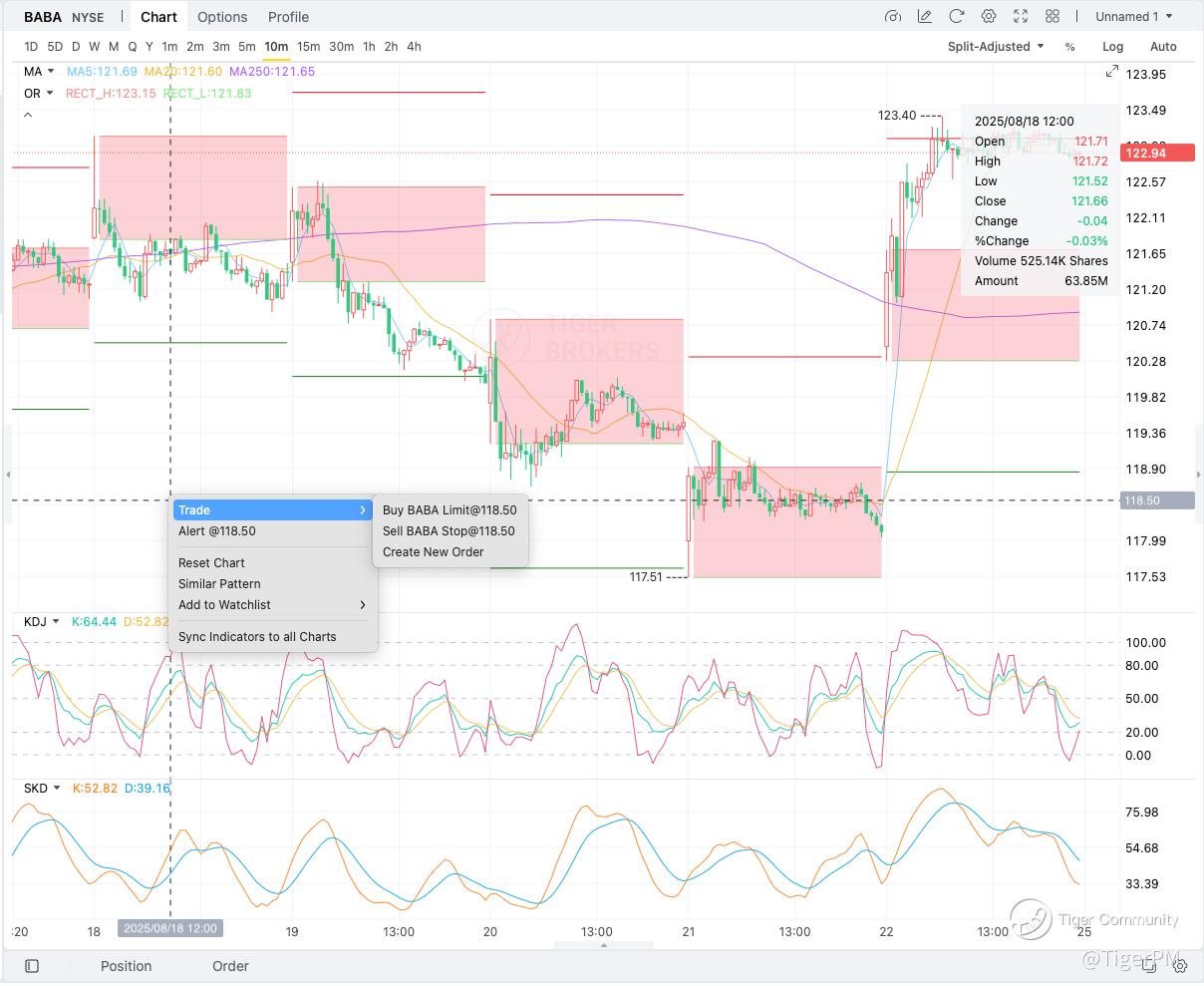The image size is (1204, 986).
Task: Select the 1m timeframe button
Action: click(169, 46)
